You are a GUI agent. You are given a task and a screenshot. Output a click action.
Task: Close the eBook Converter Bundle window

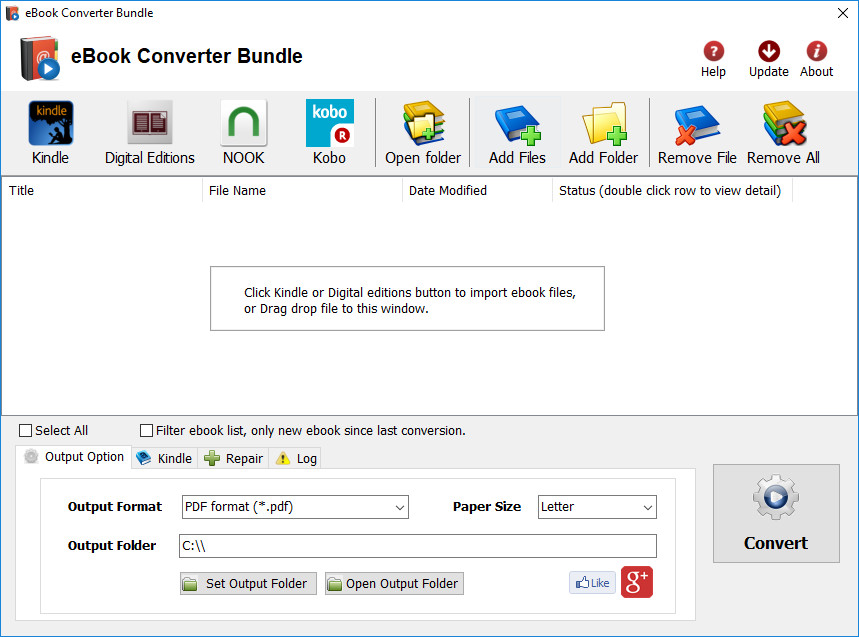pos(843,13)
